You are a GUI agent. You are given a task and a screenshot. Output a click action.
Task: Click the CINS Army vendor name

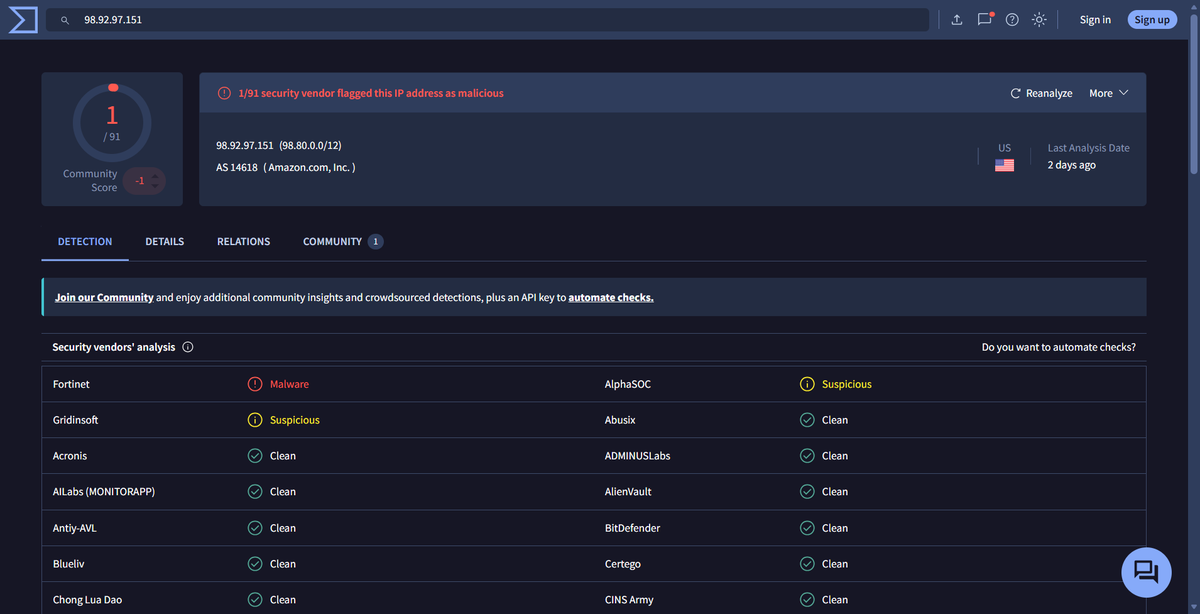click(x=629, y=600)
